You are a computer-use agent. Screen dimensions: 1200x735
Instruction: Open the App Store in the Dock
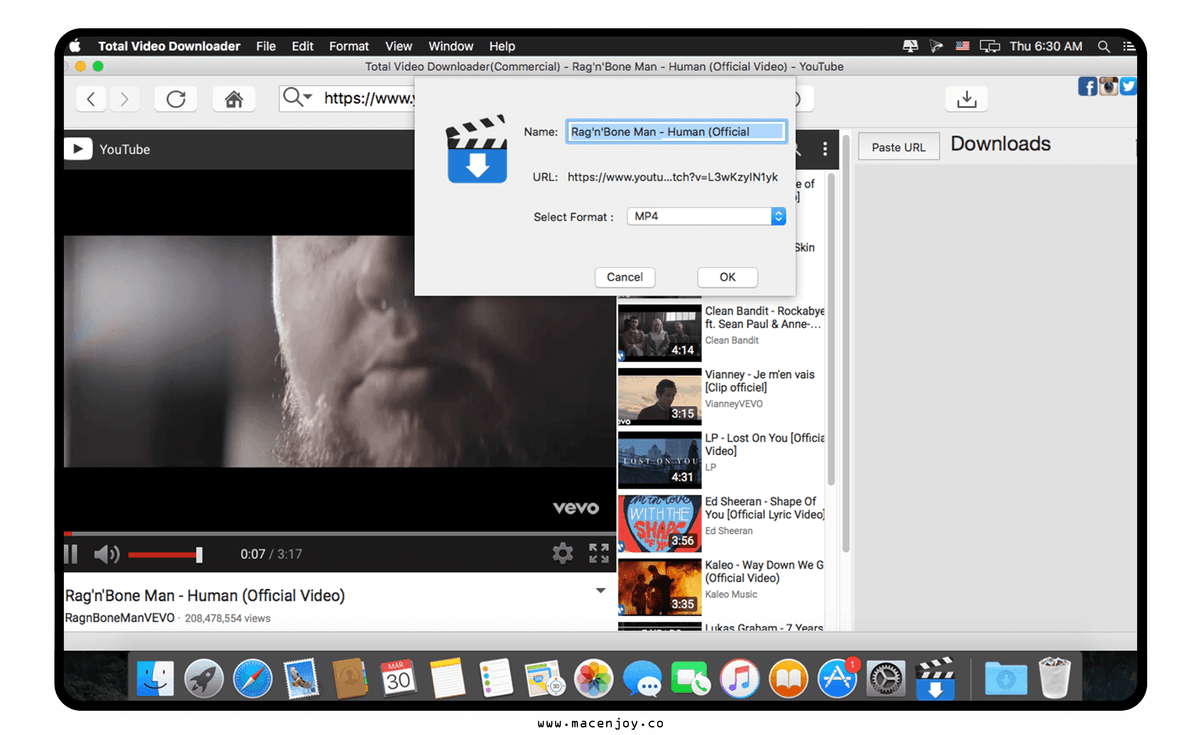(838, 678)
